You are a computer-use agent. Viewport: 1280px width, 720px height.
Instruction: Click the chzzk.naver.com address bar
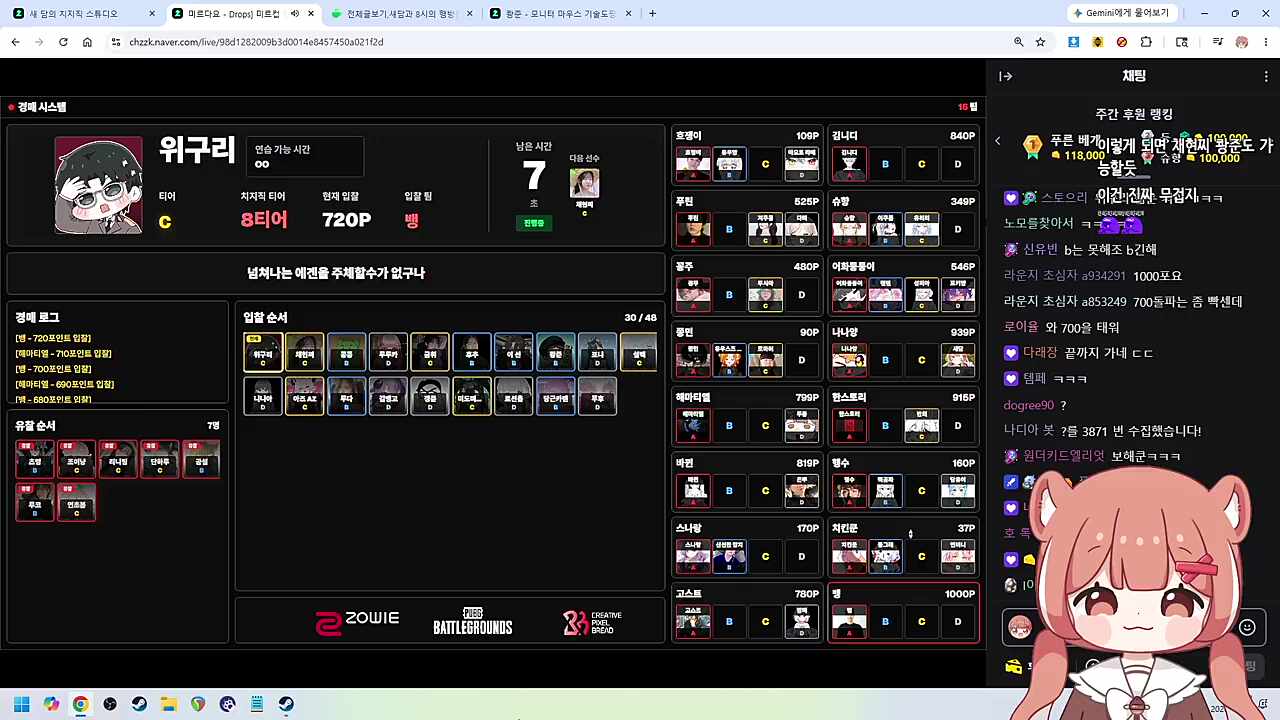[x=560, y=42]
